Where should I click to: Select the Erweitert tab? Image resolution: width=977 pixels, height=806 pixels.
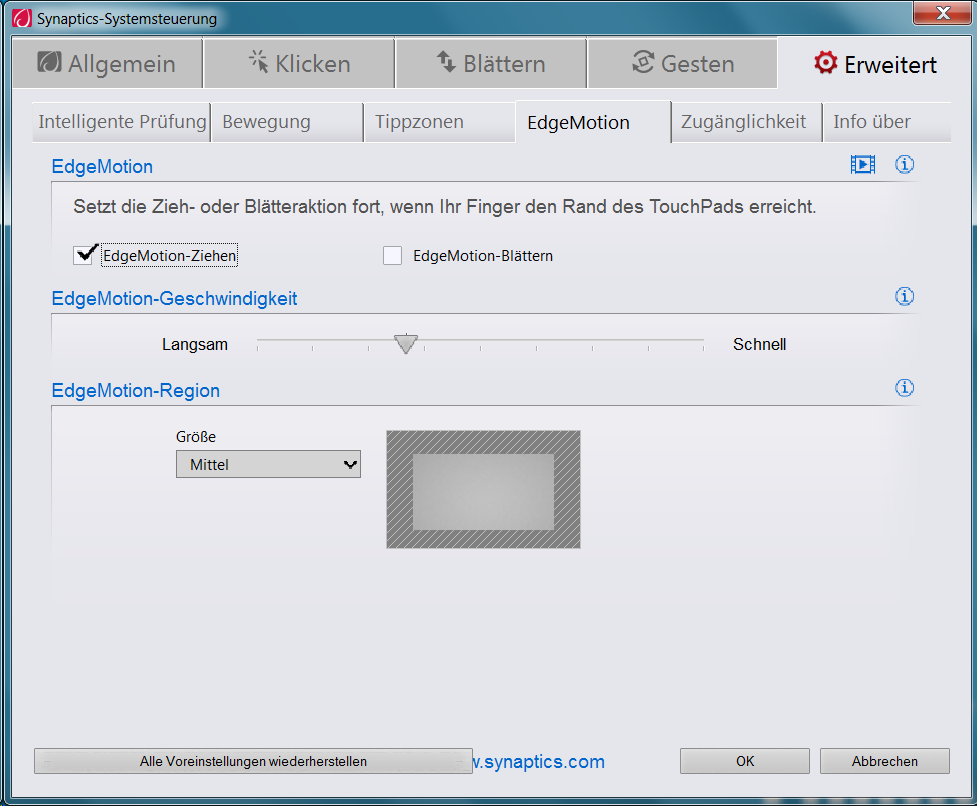point(875,63)
